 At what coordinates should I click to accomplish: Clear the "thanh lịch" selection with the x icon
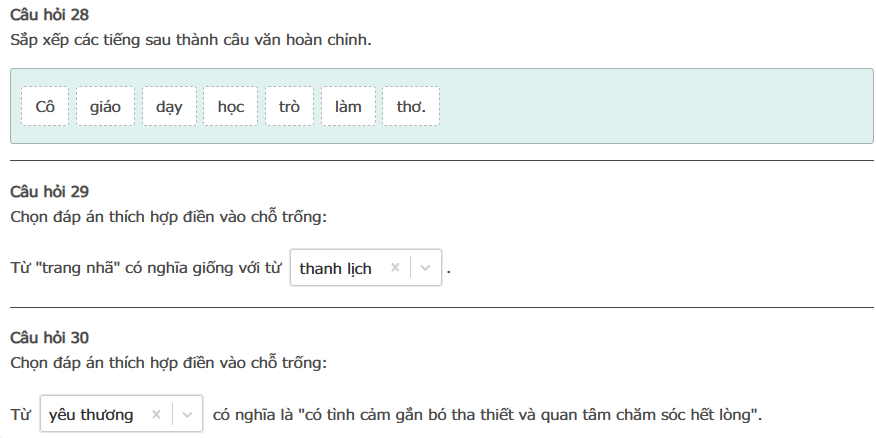pos(395,268)
